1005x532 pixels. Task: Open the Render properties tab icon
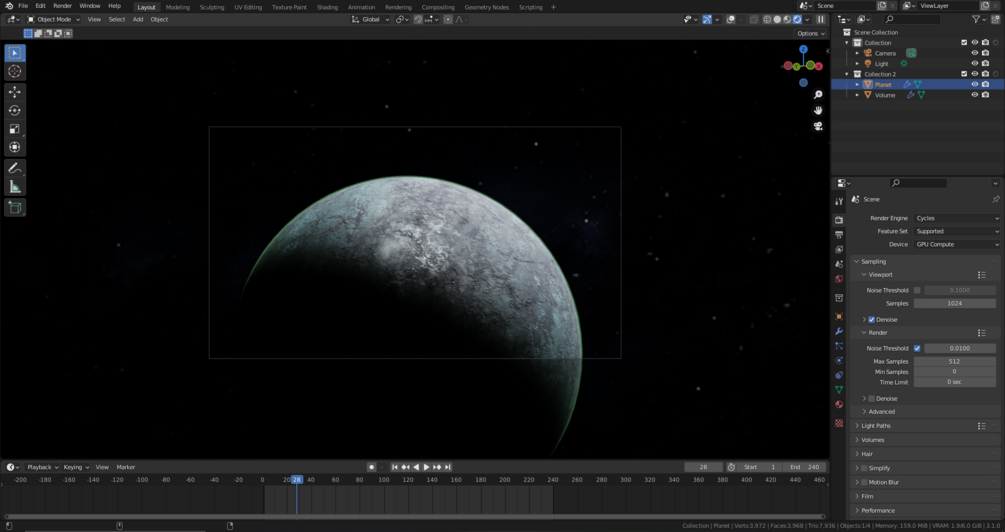pyautogui.click(x=839, y=220)
